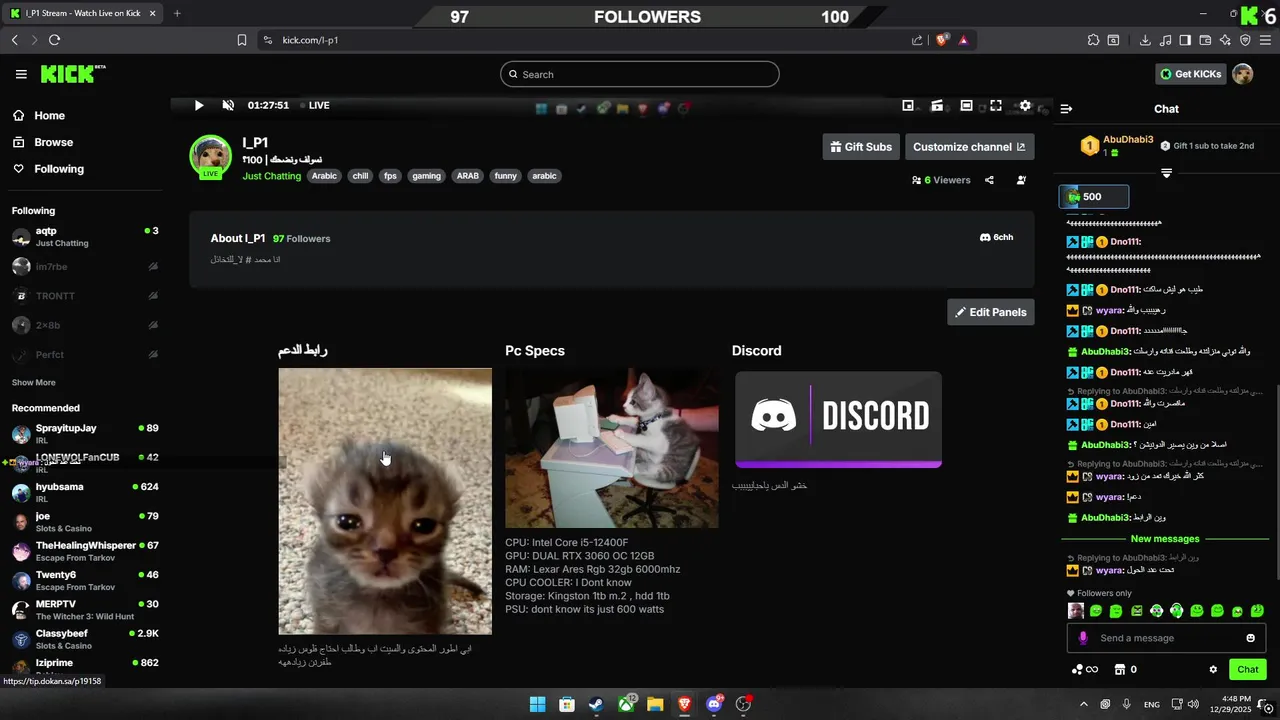Toggle theater mode in video player

(x=966, y=105)
